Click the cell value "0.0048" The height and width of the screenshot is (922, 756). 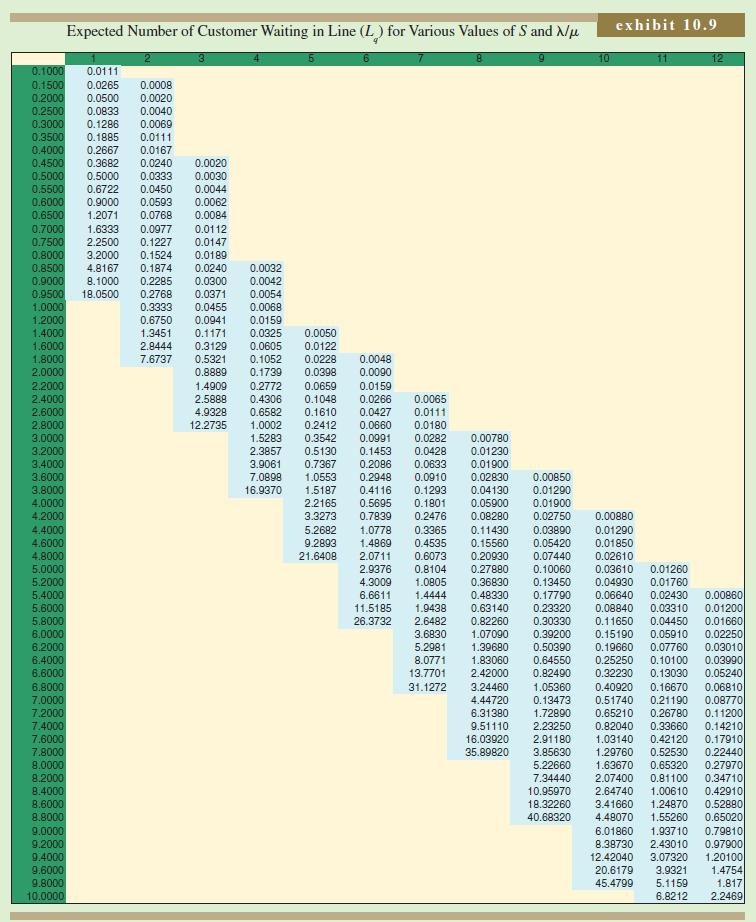pyautogui.click(x=376, y=359)
